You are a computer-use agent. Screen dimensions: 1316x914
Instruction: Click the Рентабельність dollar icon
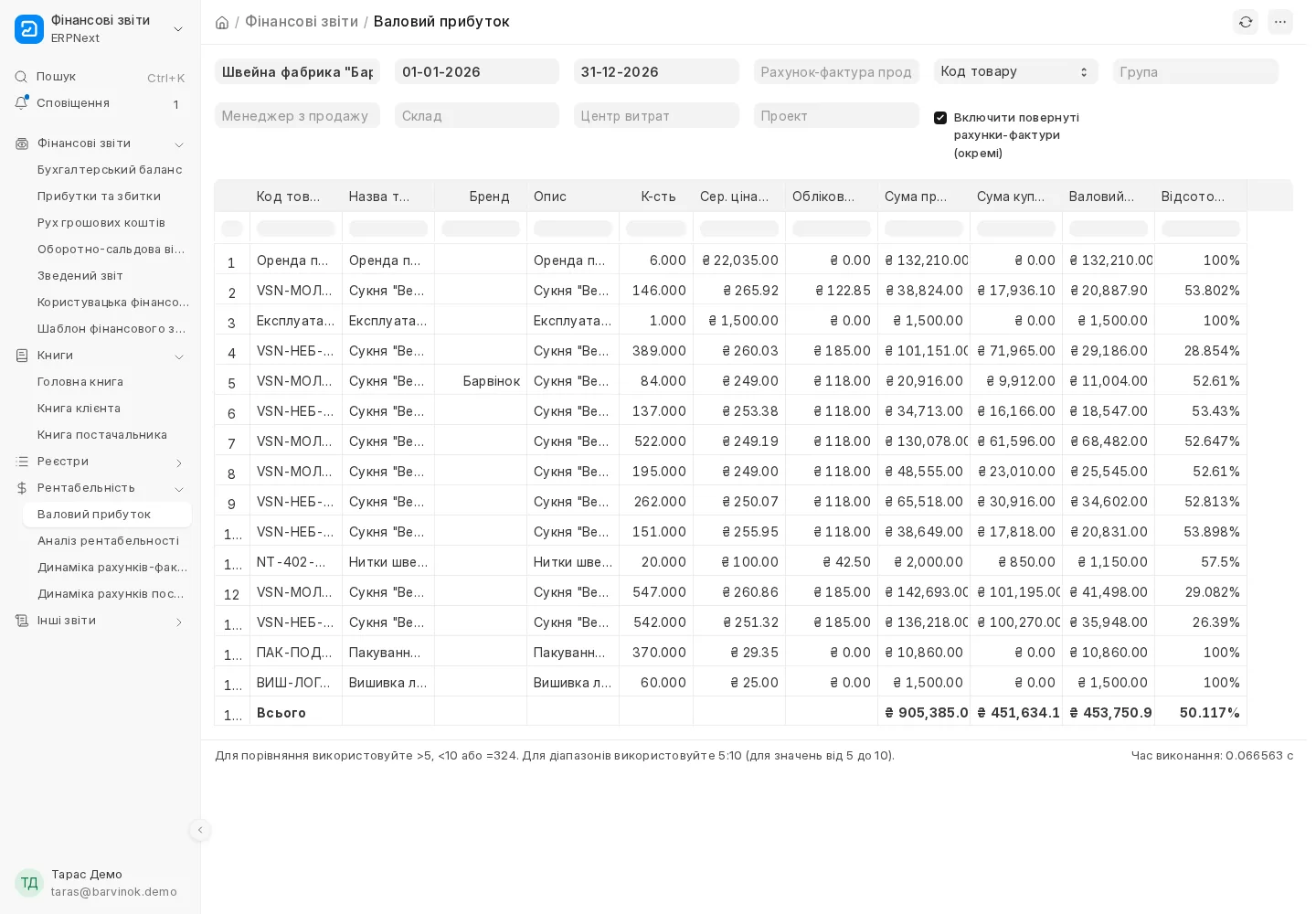(22, 488)
